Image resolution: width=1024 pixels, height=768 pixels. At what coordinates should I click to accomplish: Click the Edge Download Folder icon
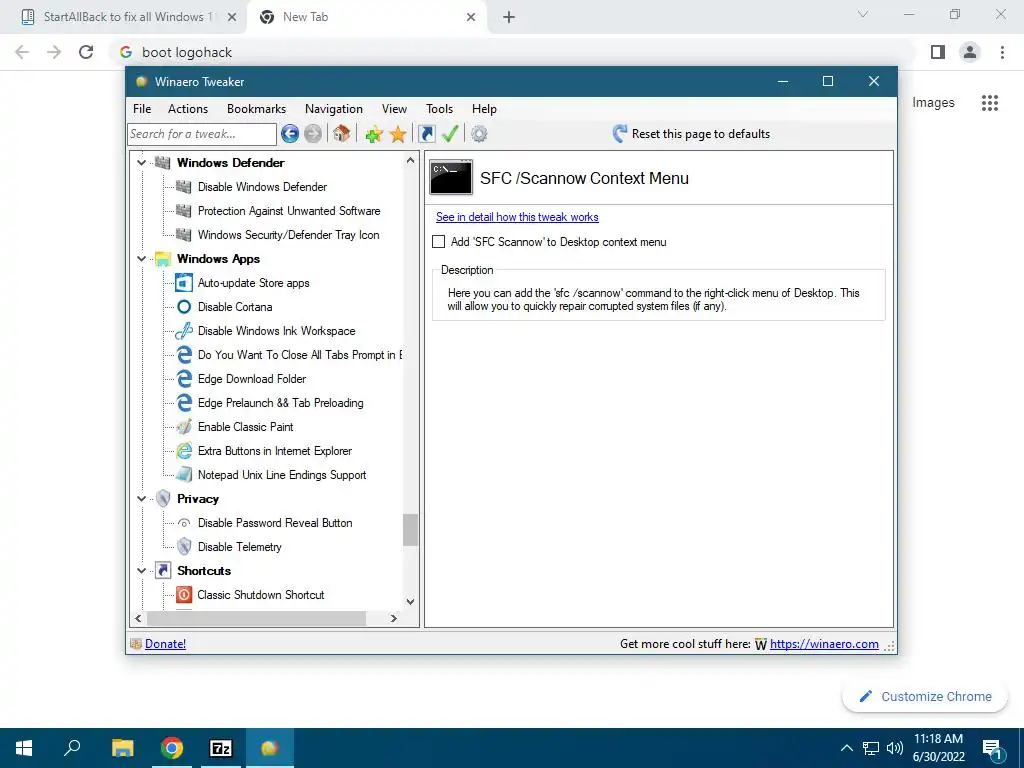[x=184, y=379]
